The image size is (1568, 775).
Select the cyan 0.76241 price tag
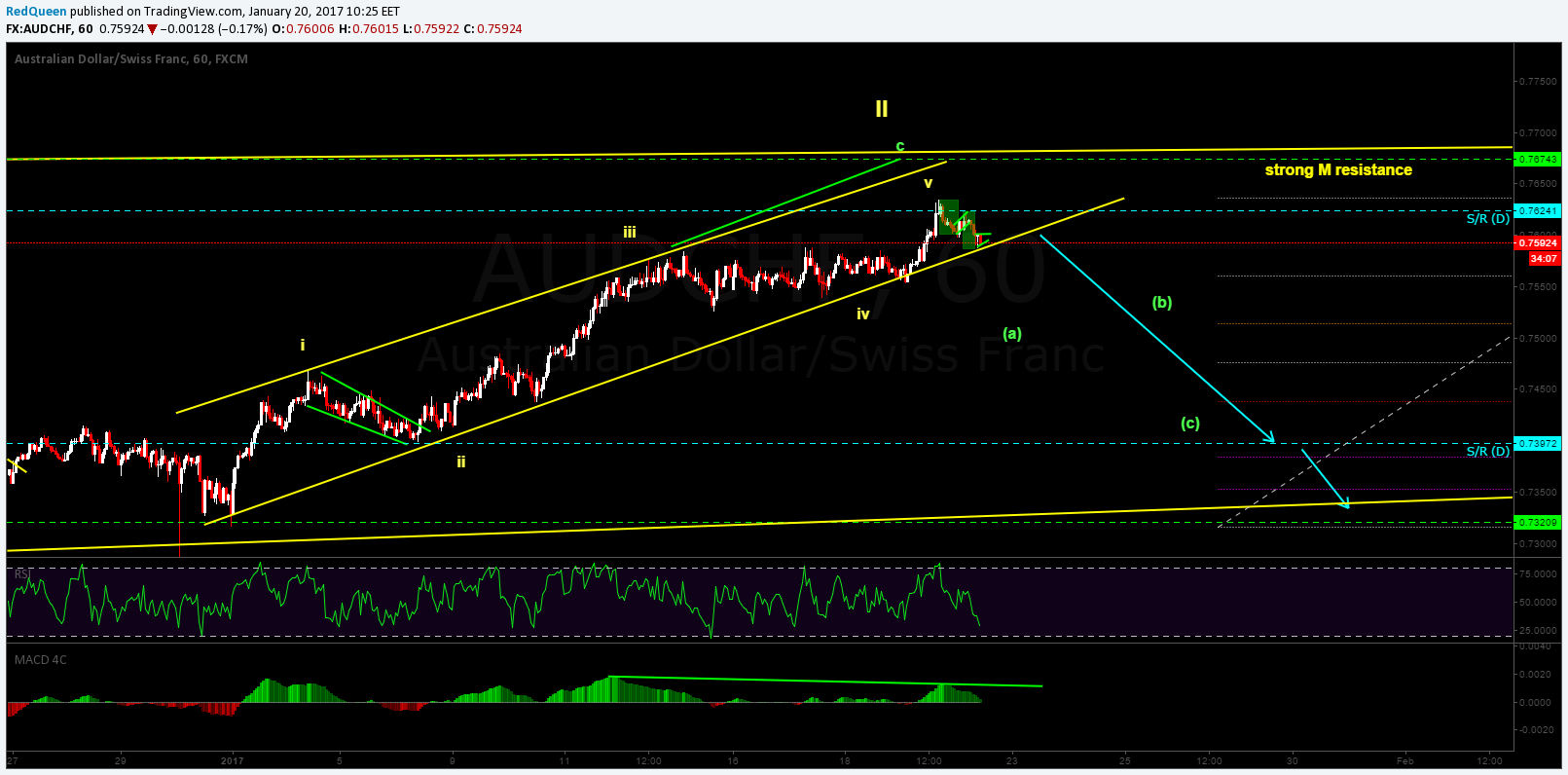pyautogui.click(x=1539, y=210)
